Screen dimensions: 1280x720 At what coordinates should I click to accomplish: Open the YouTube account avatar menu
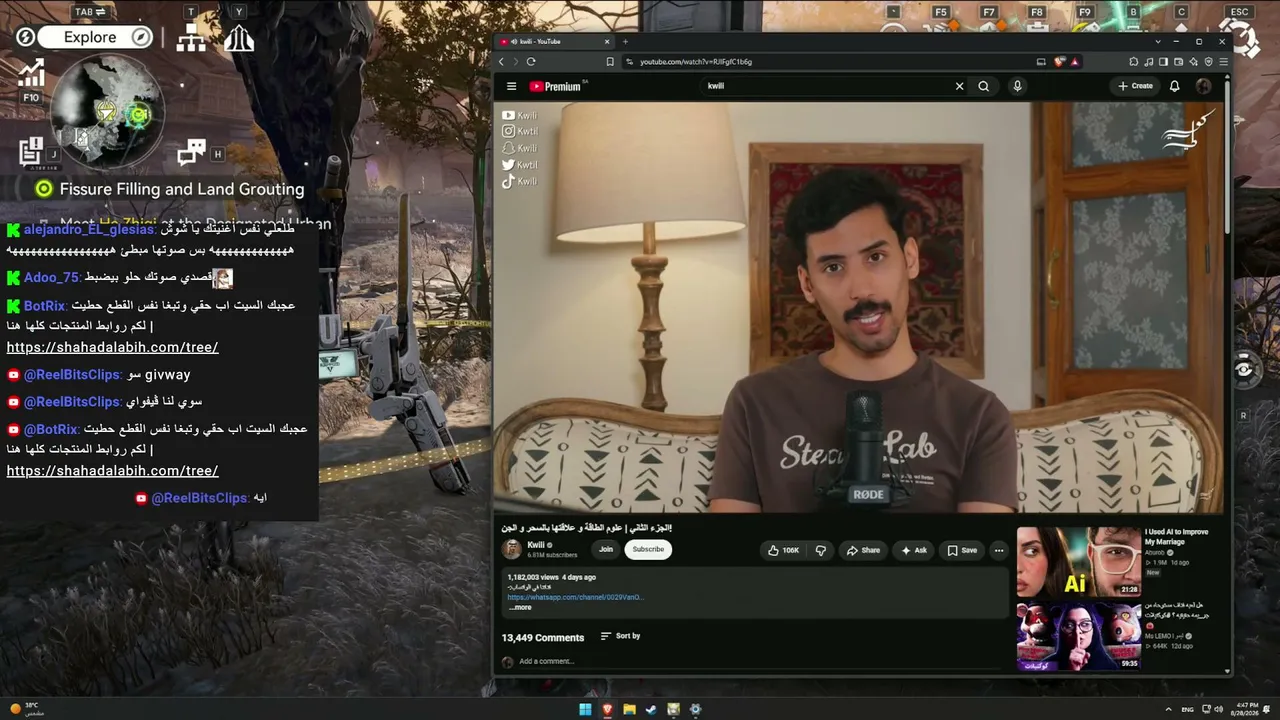[x=1203, y=86]
